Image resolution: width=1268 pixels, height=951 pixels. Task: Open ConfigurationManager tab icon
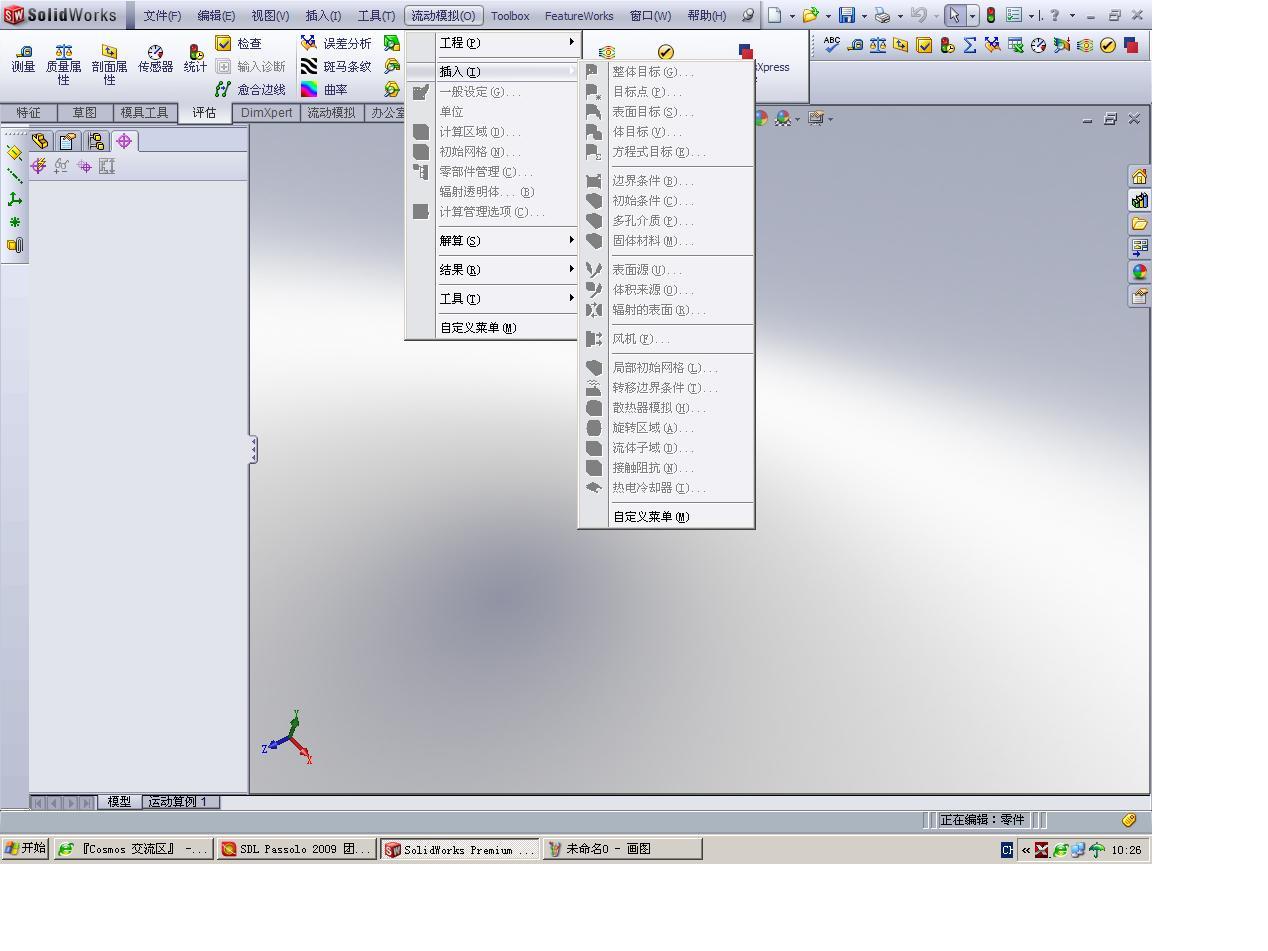[x=96, y=141]
